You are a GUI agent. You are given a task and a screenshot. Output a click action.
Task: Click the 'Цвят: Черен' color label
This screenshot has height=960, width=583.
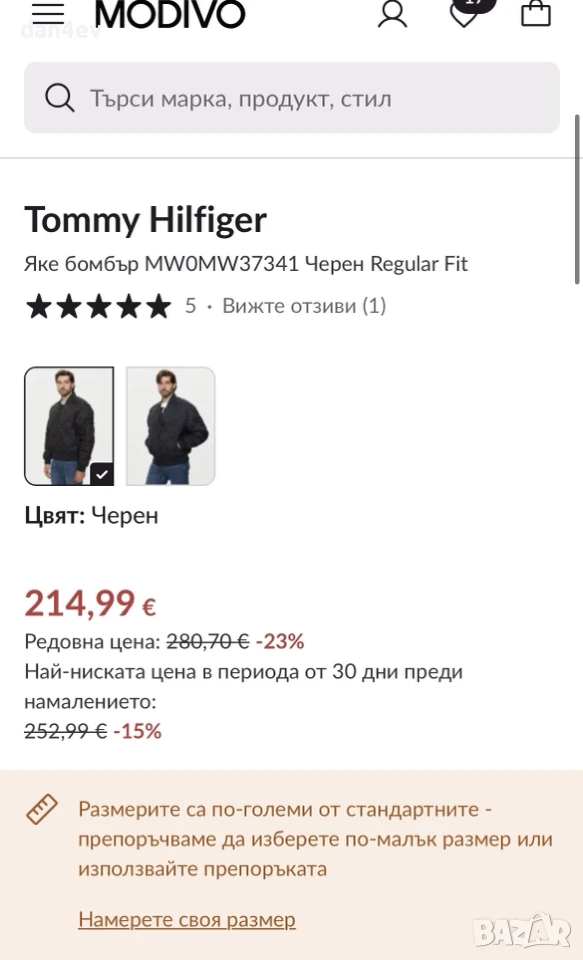click(91, 516)
